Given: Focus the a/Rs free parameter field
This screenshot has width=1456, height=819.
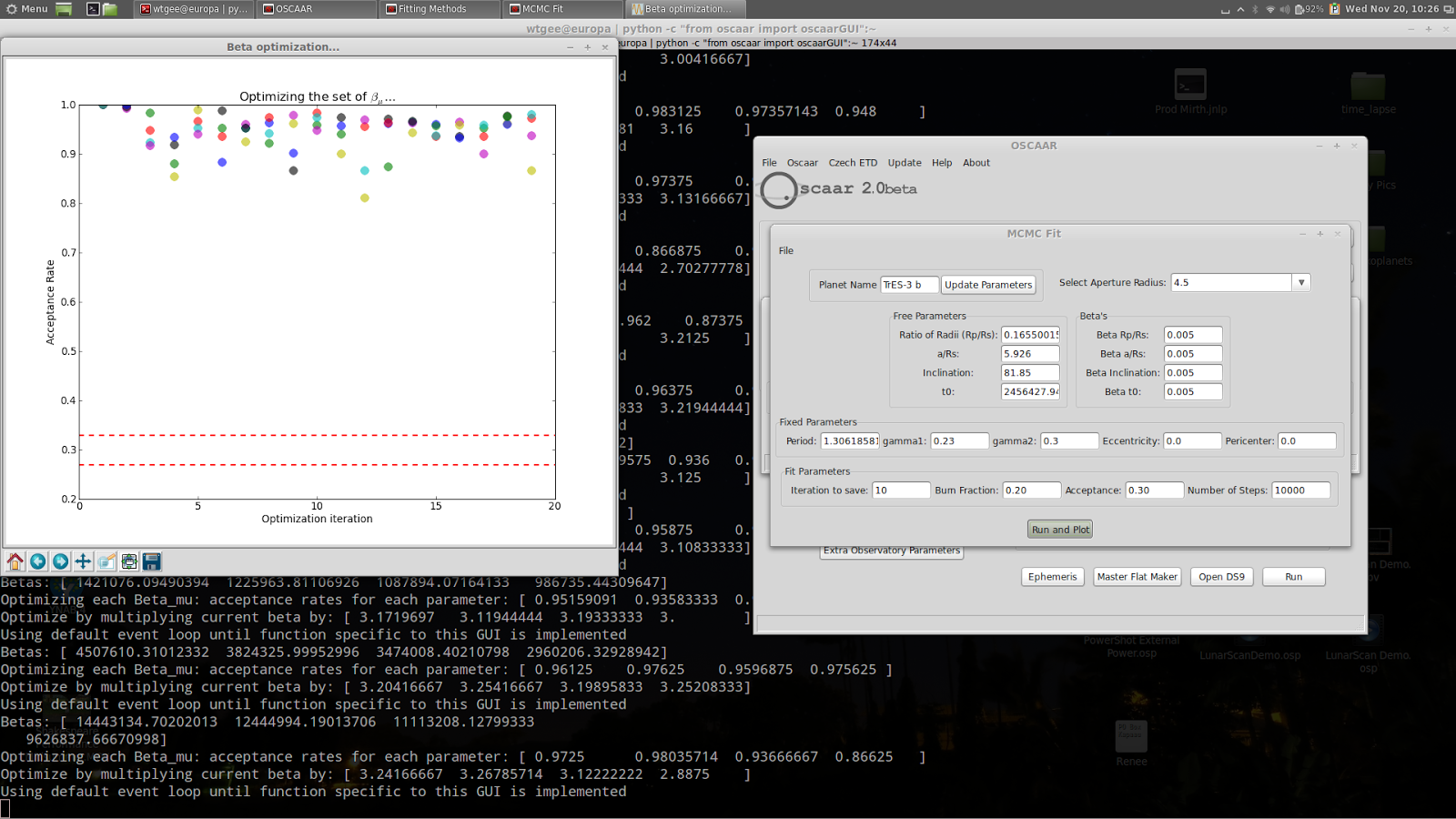Looking at the screenshot, I should [1030, 354].
